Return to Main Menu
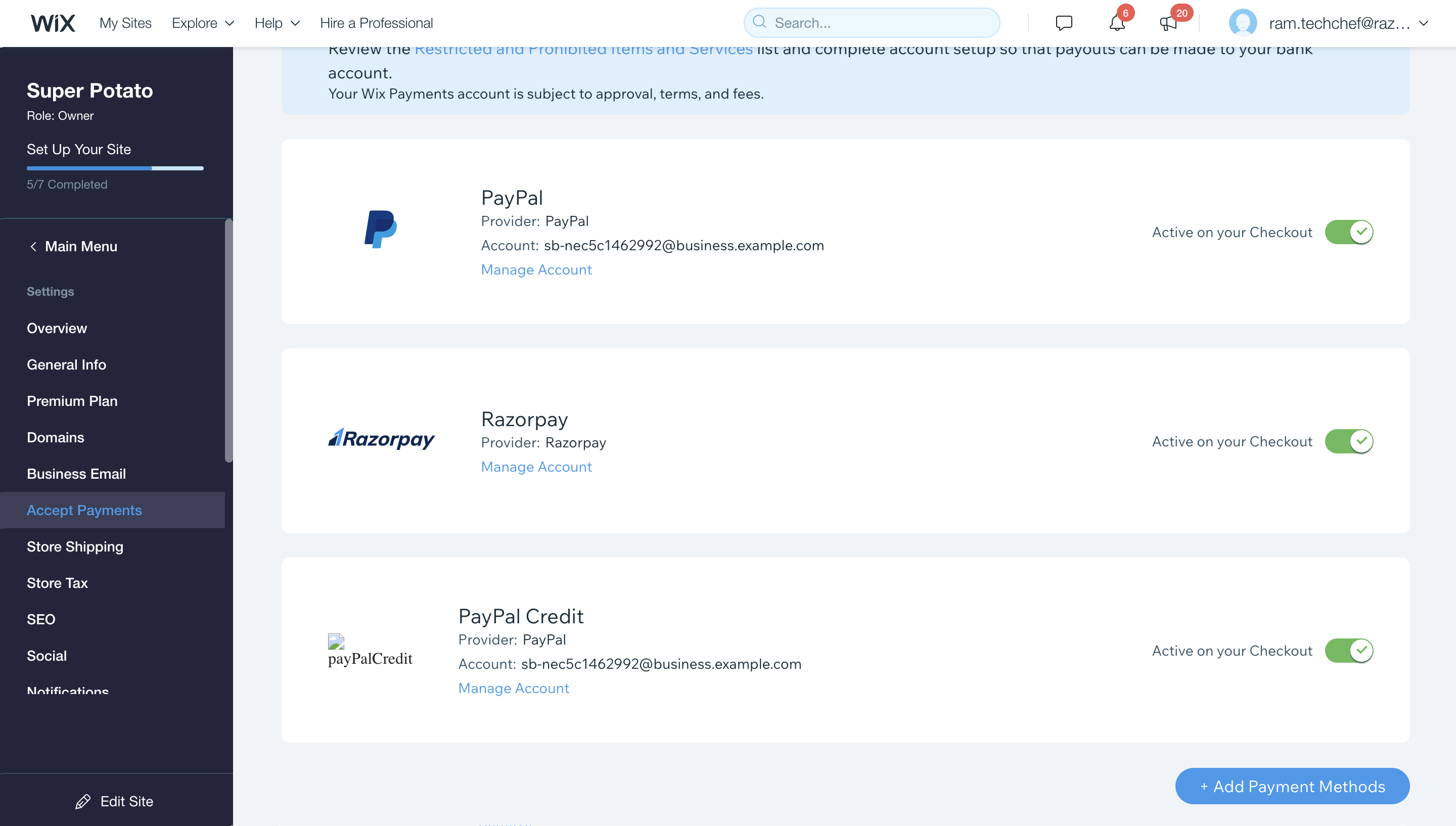Screen dimensions: 1456x826 (x=74, y=247)
